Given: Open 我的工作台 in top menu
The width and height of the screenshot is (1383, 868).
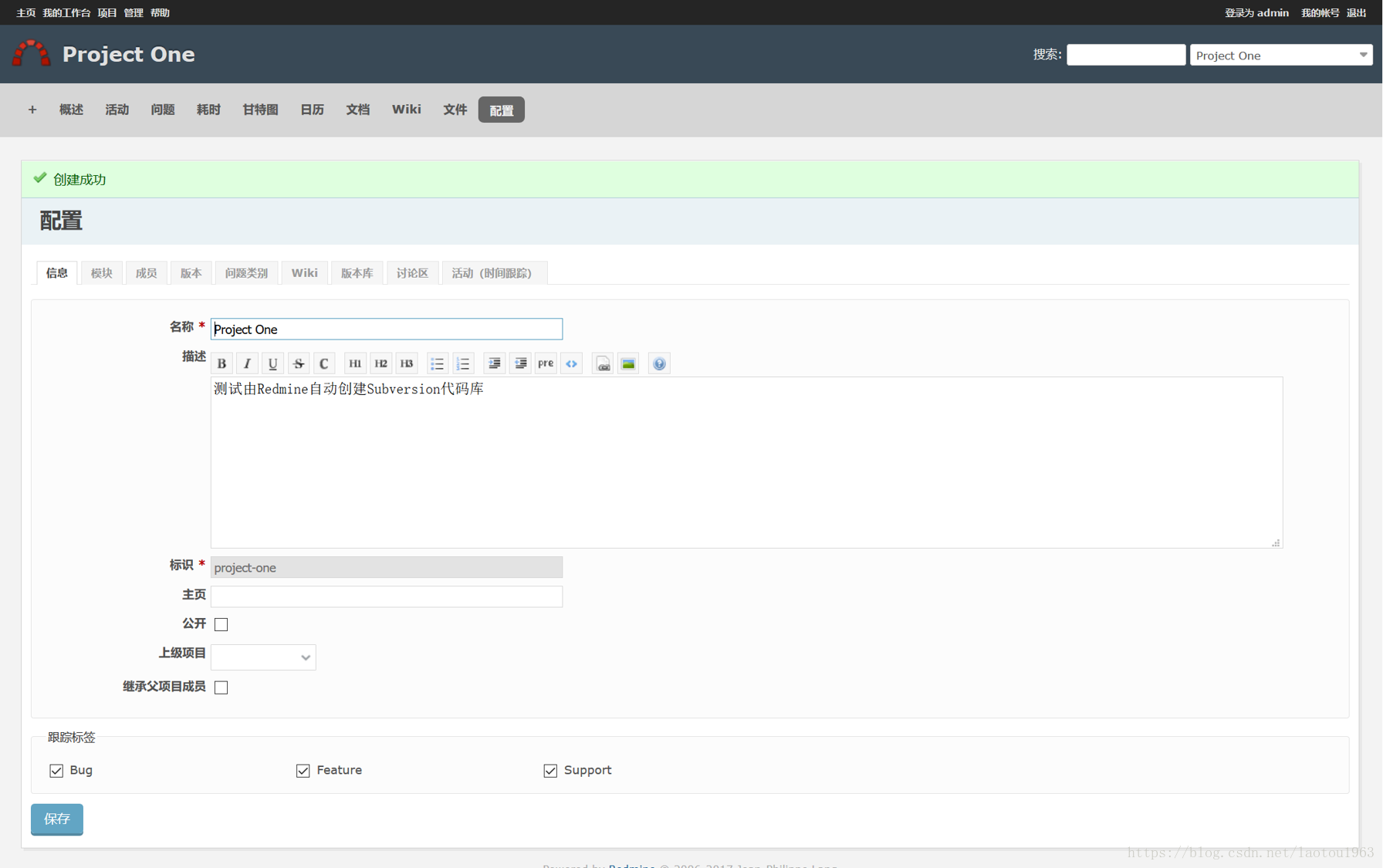Looking at the screenshot, I should click(66, 12).
